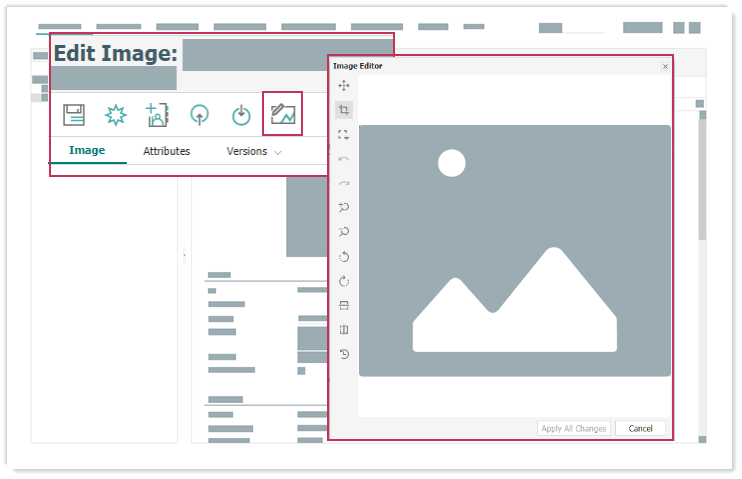Click the upload arrow circle icon
Image resolution: width=742 pixels, height=479 pixels.
(199, 115)
